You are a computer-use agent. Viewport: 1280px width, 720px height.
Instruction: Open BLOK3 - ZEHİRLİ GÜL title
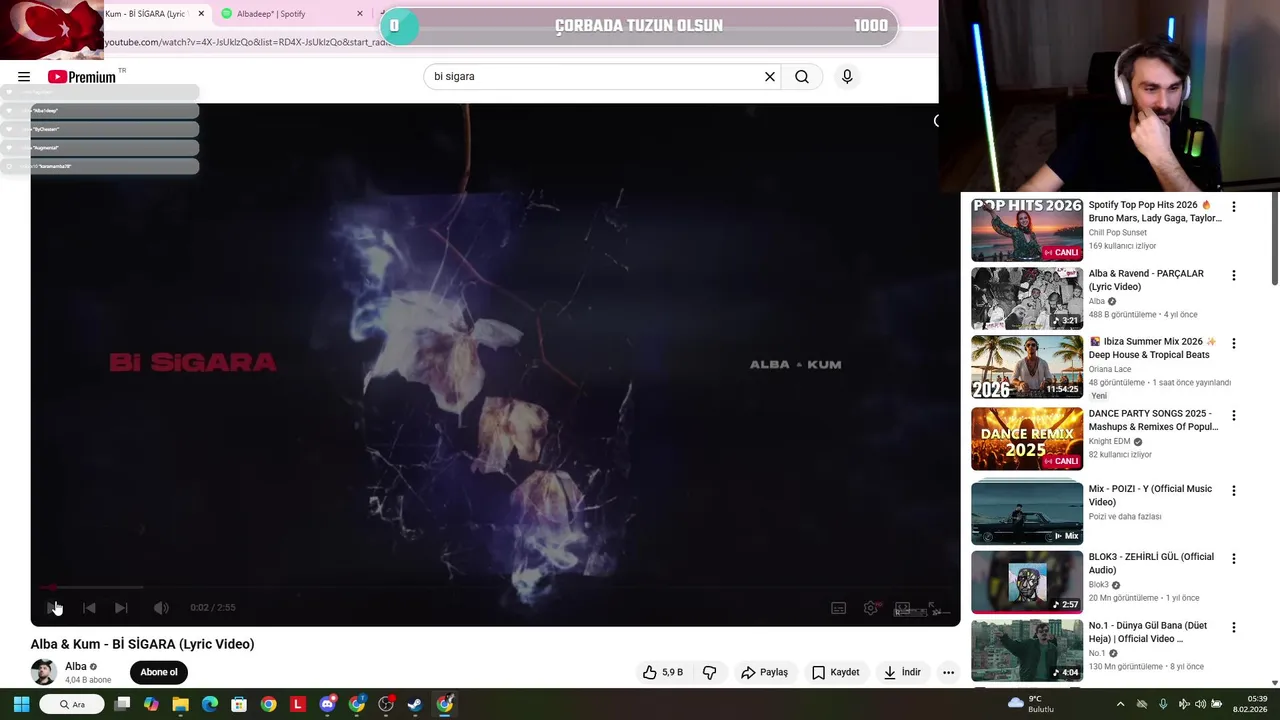(x=1151, y=563)
